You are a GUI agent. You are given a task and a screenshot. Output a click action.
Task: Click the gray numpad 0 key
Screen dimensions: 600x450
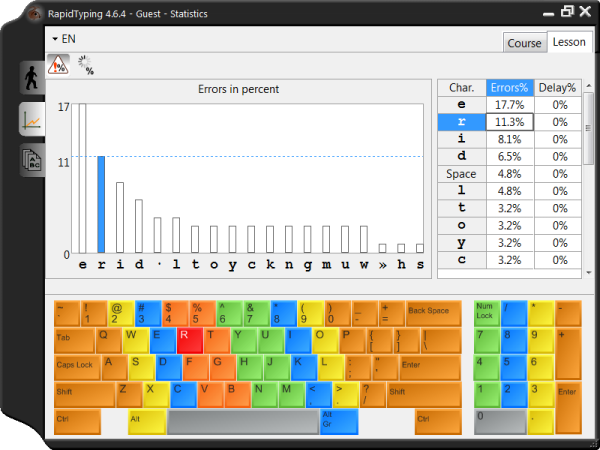click(501, 422)
